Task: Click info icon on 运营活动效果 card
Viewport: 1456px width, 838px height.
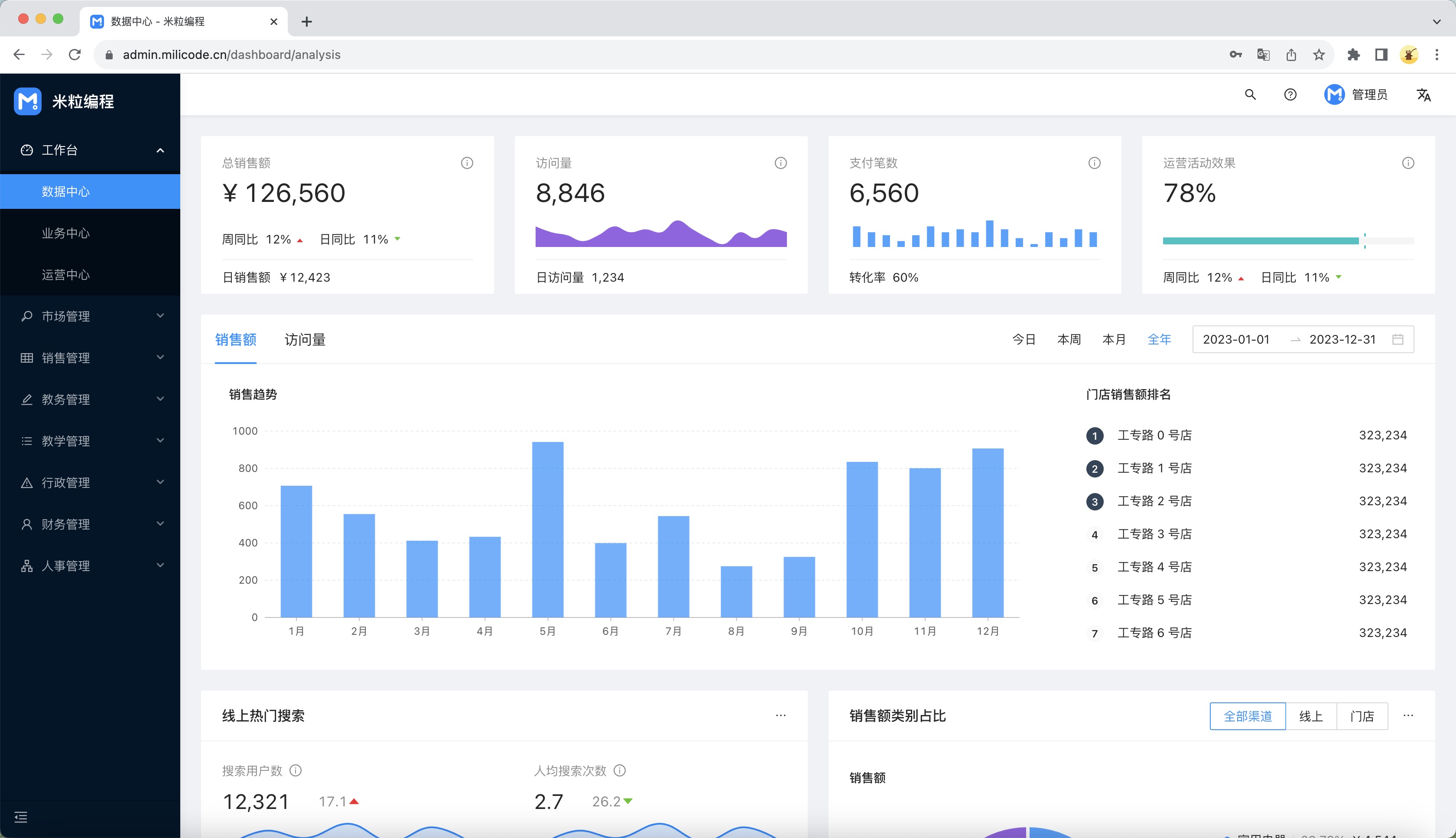Action: (x=1408, y=163)
